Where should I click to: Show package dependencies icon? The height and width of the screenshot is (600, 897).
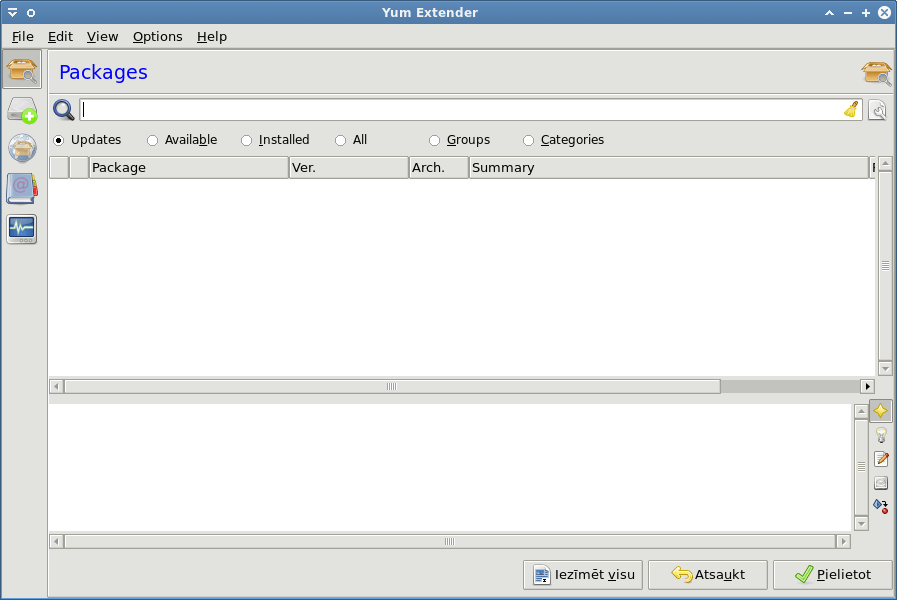881,506
